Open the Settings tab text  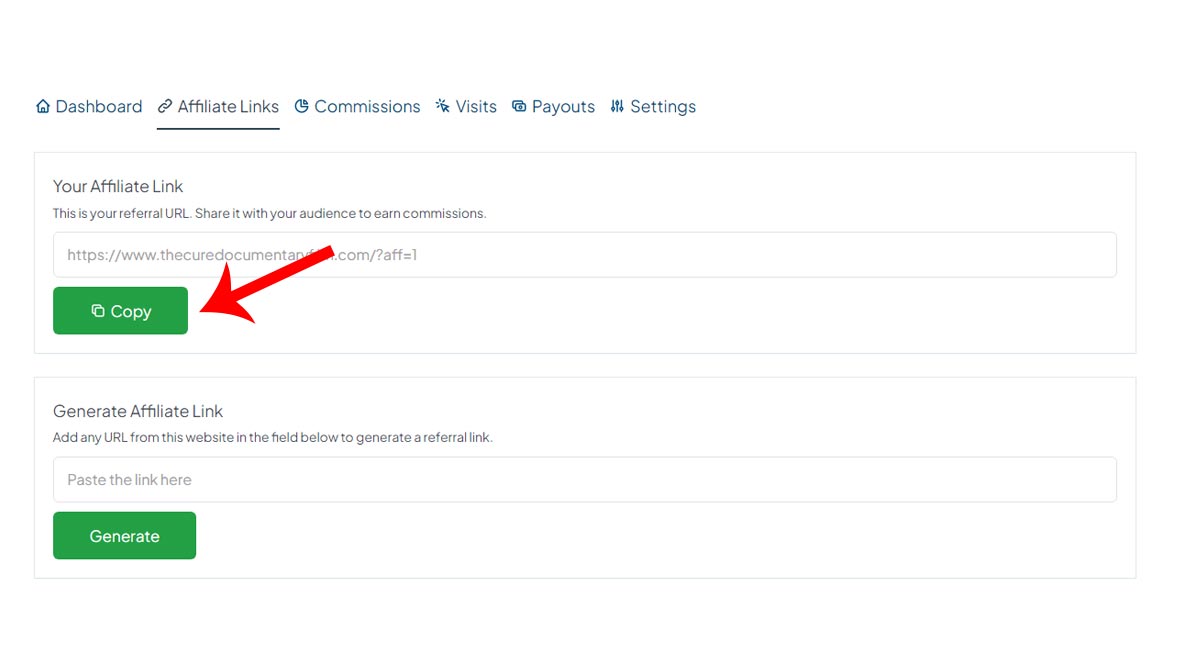click(663, 106)
